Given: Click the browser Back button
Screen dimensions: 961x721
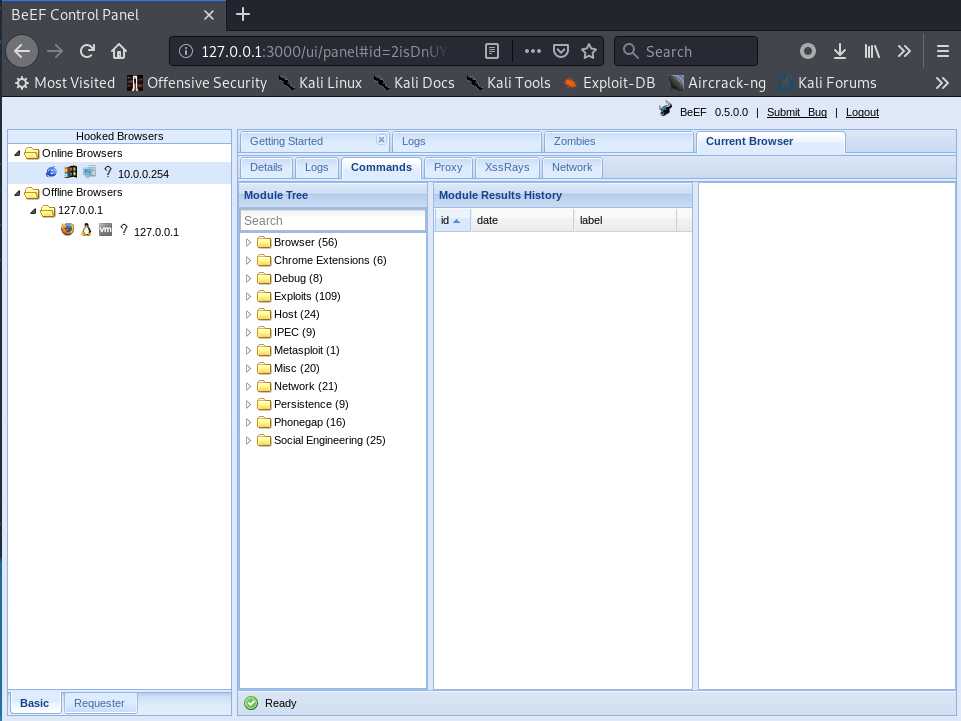Looking at the screenshot, I should 22,52.
